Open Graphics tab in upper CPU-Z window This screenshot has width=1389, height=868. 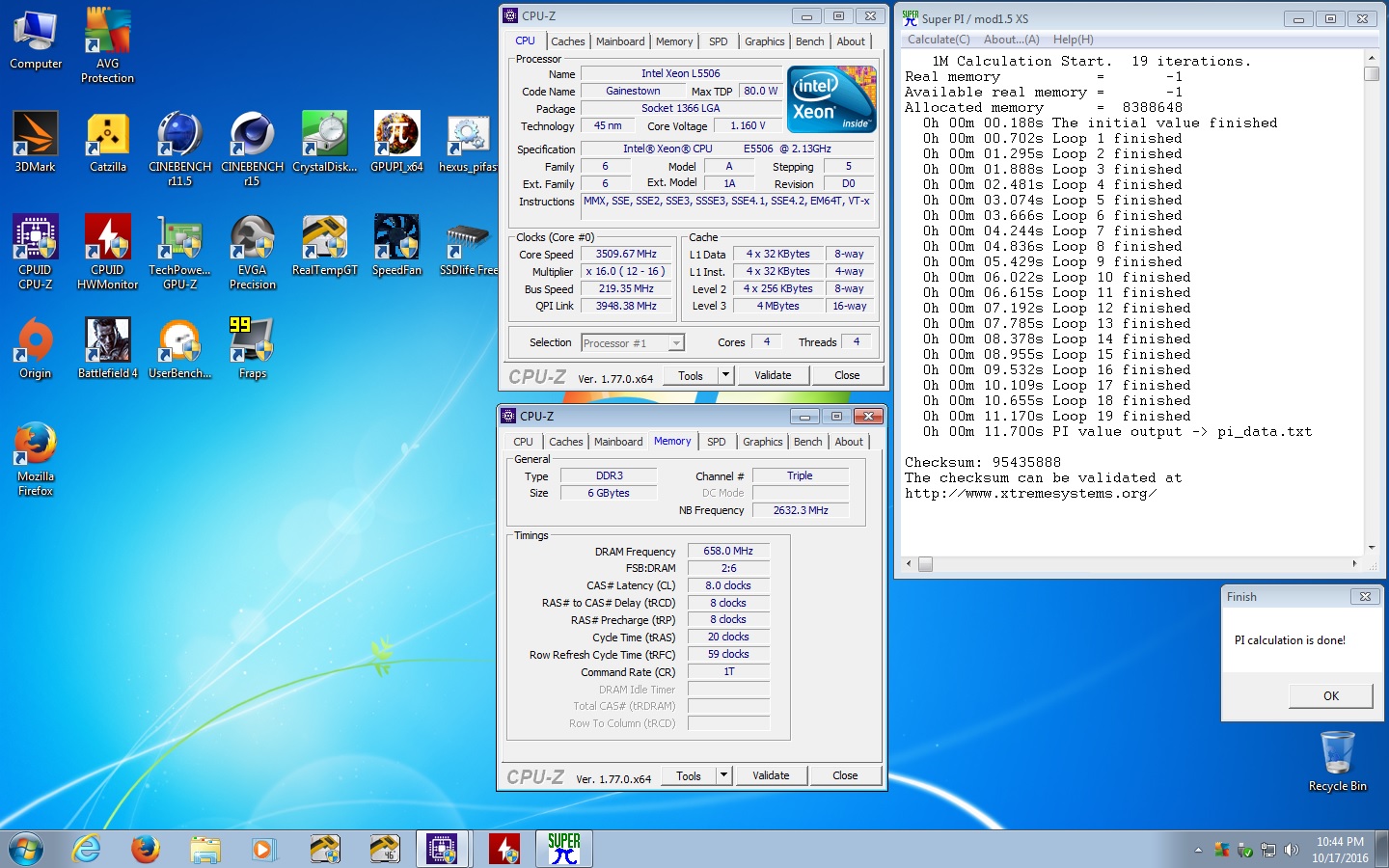[765, 41]
